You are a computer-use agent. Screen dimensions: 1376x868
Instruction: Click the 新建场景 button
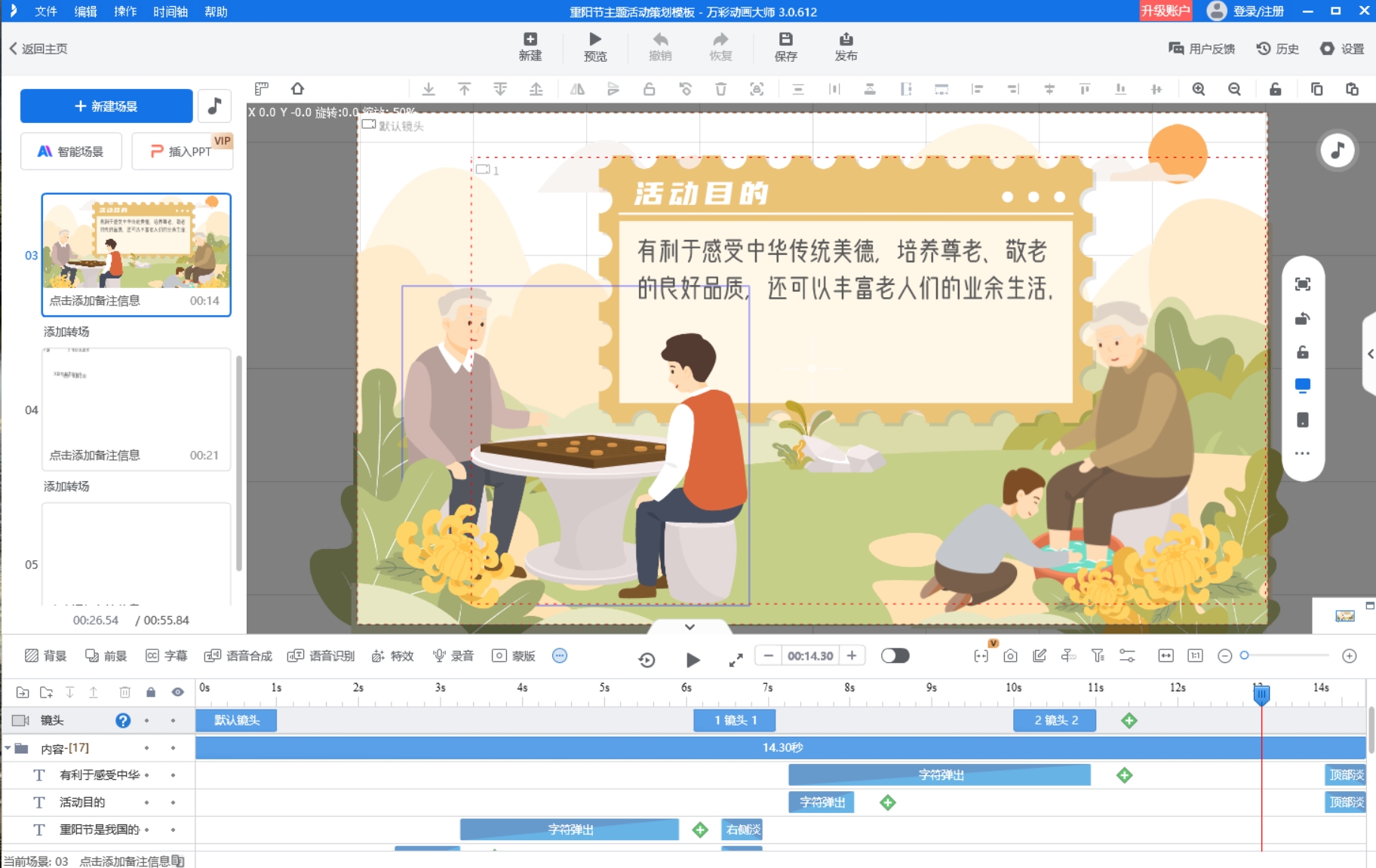[x=106, y=106]
